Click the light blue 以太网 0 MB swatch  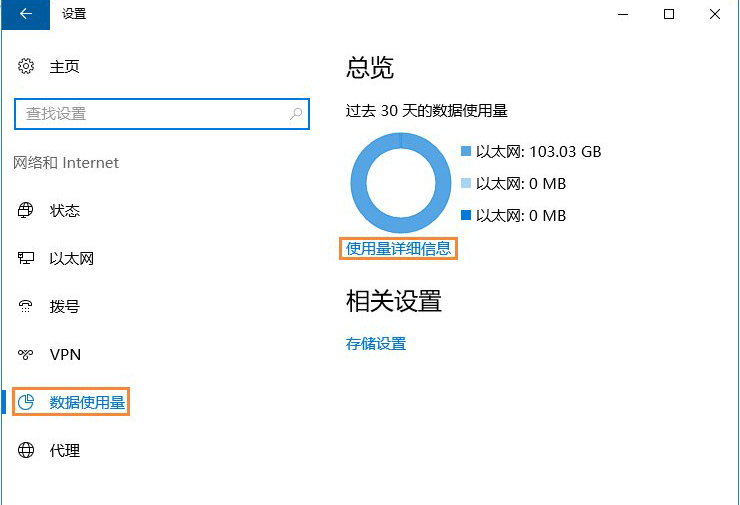tap(466, 183)
